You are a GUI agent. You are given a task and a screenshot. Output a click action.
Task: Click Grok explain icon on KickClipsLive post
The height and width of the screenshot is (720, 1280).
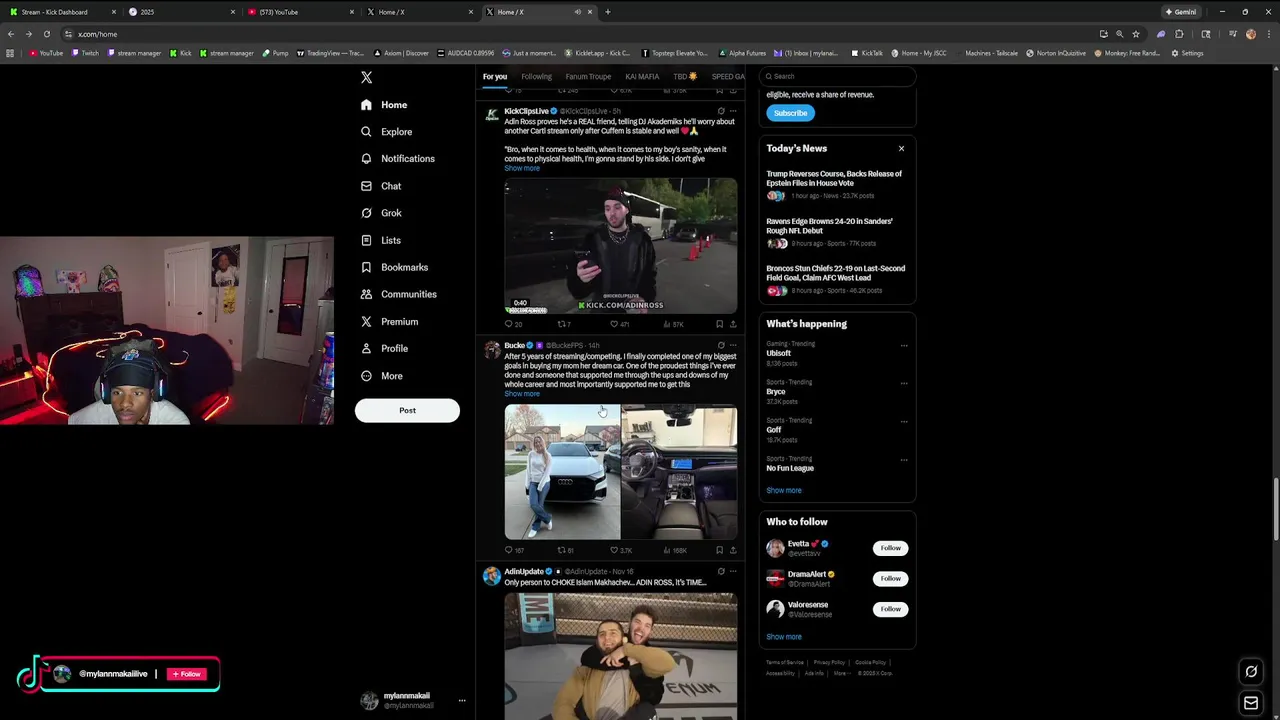720,111
